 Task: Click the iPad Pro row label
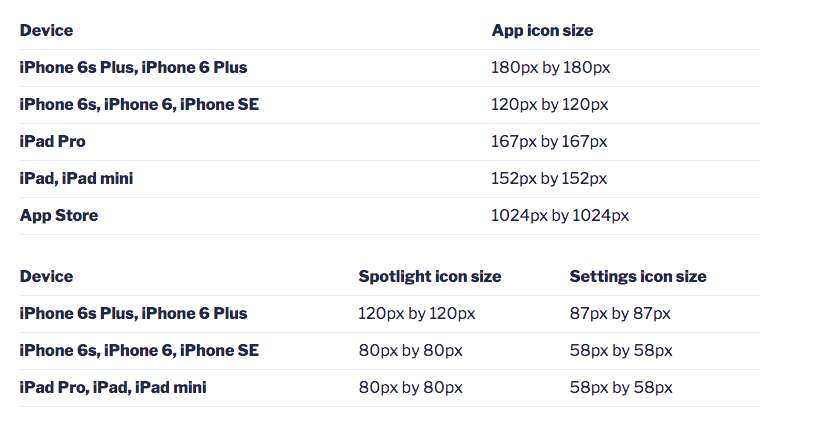(52, 142)
